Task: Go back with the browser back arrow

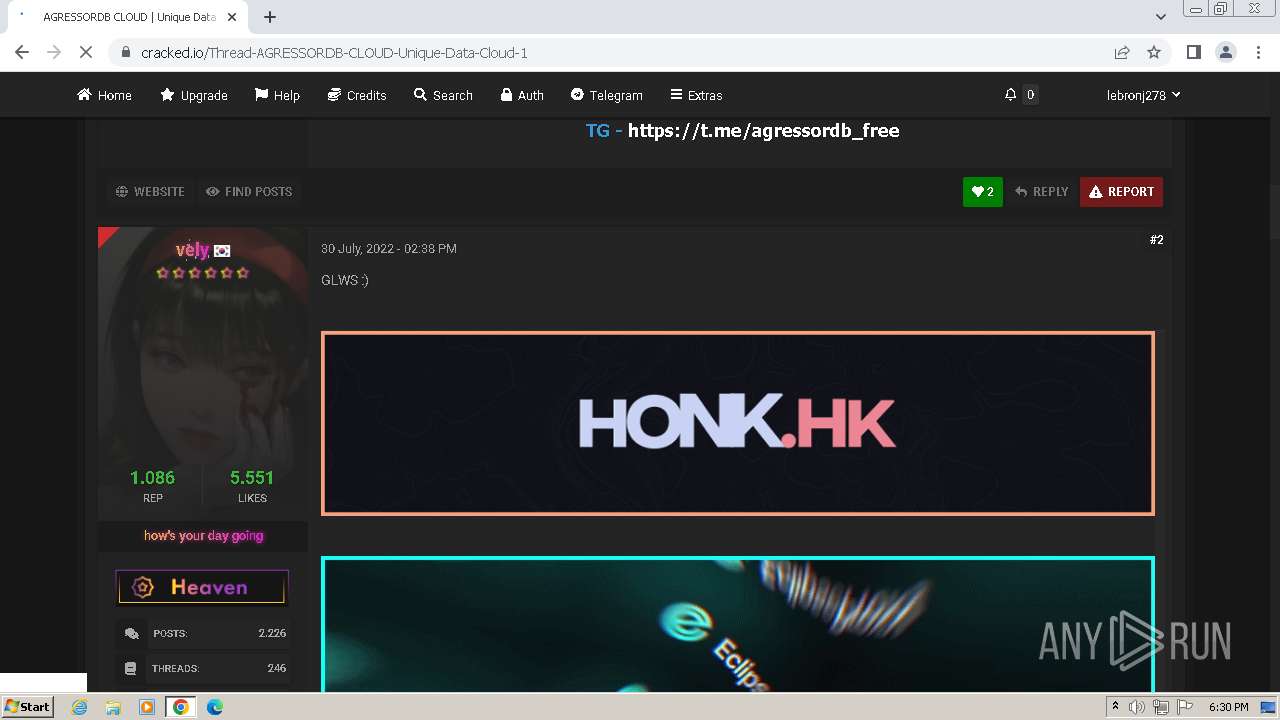Action: click(22, 52)
